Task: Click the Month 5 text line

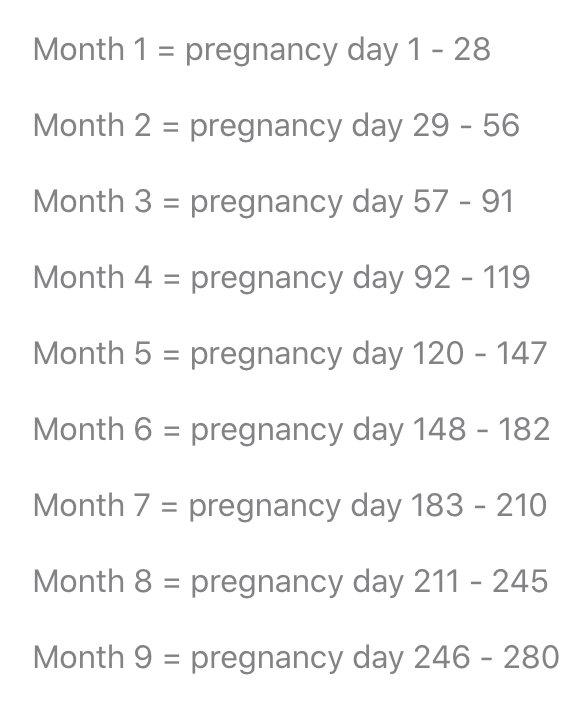Action: point(290,354)
